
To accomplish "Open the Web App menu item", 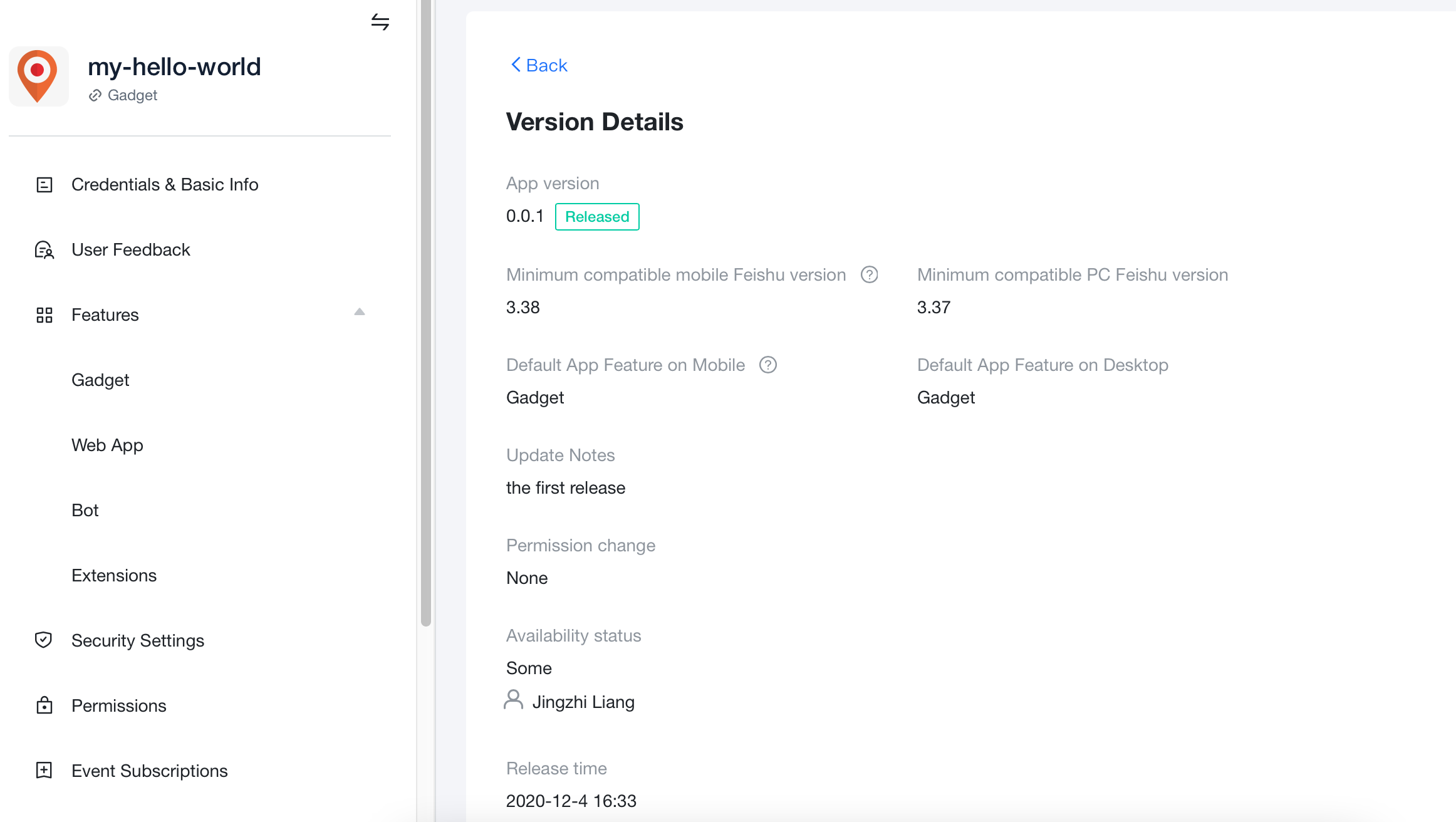I will (x=107, y=445).
